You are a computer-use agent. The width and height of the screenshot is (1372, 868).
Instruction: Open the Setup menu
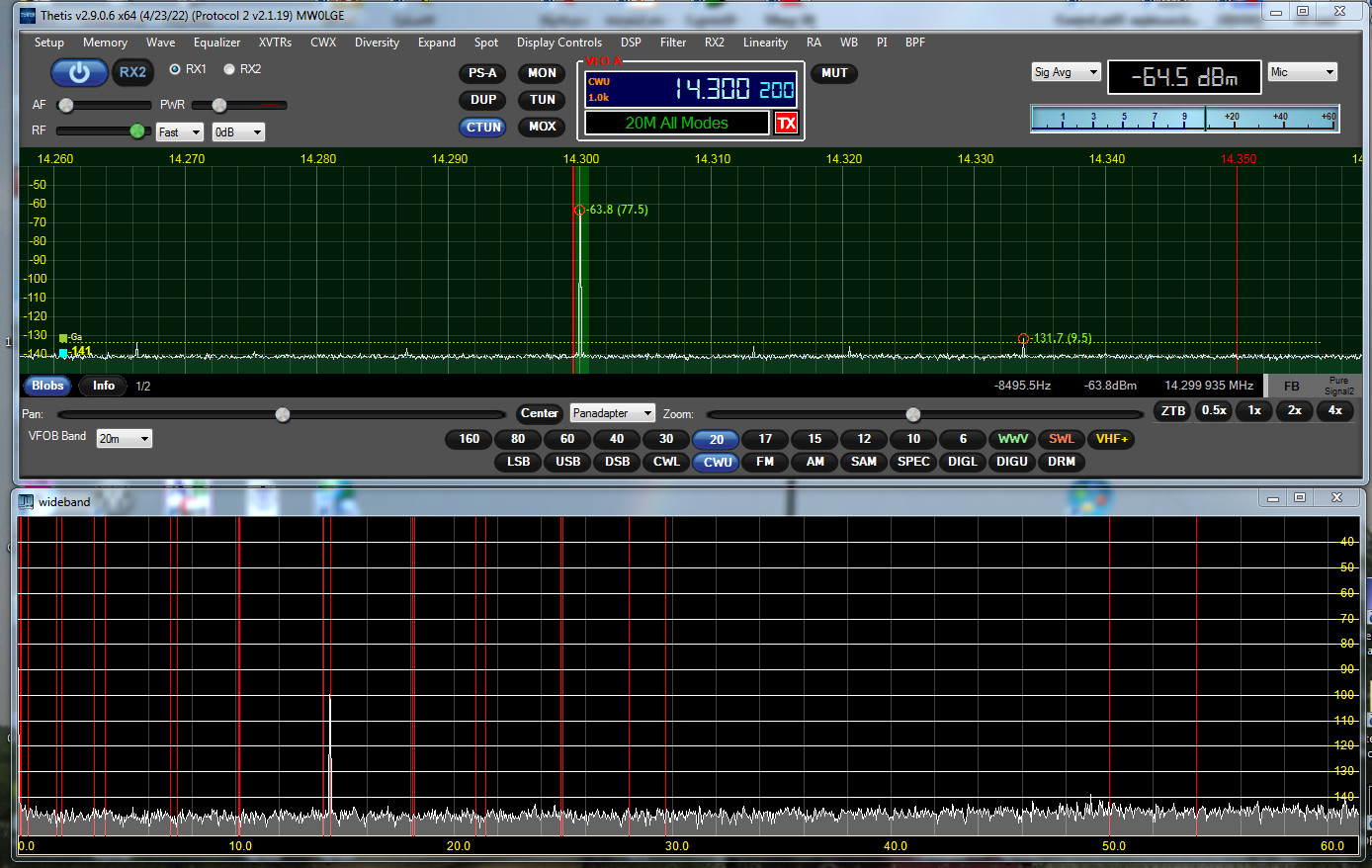coord(49,43)
